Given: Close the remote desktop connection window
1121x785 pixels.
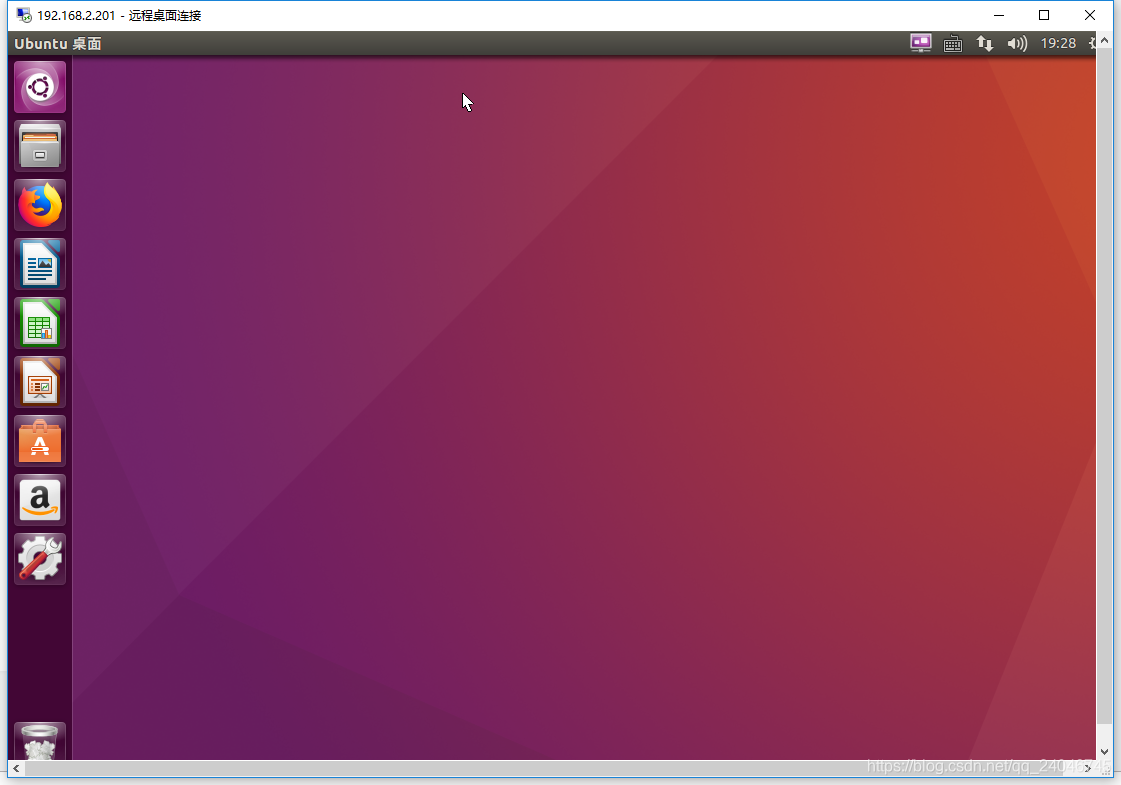Looking at the screenshot, I should [1090, 15].
